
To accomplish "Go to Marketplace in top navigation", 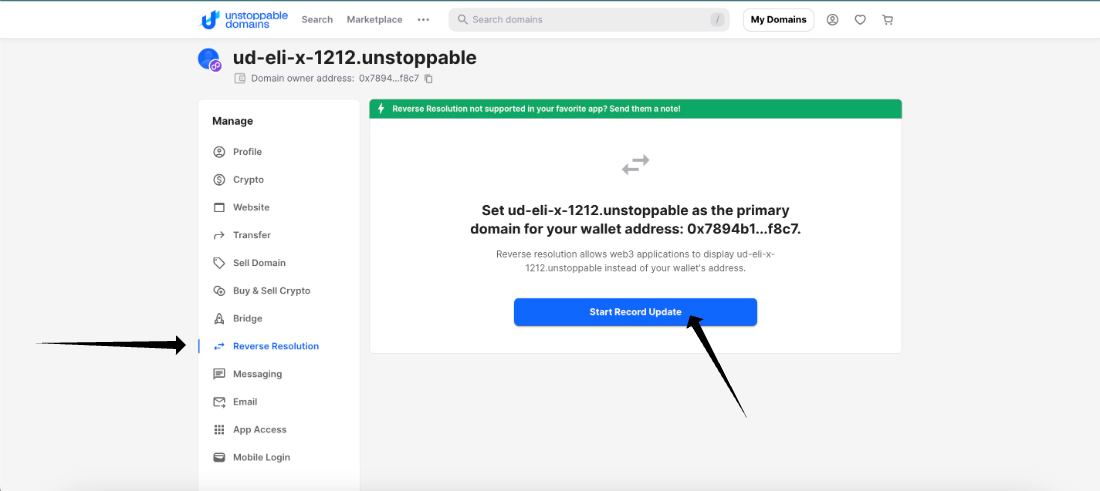I will pyautogui.click(x=375, y=20).
